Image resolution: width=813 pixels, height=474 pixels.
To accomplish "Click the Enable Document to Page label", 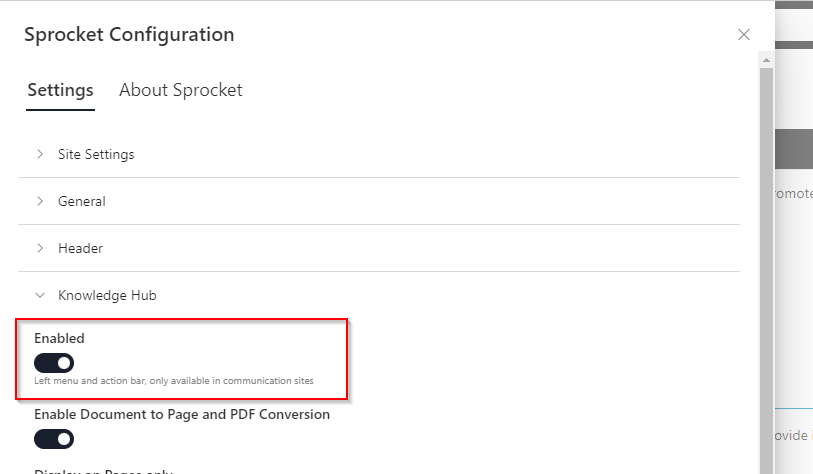I will (182, 414).
